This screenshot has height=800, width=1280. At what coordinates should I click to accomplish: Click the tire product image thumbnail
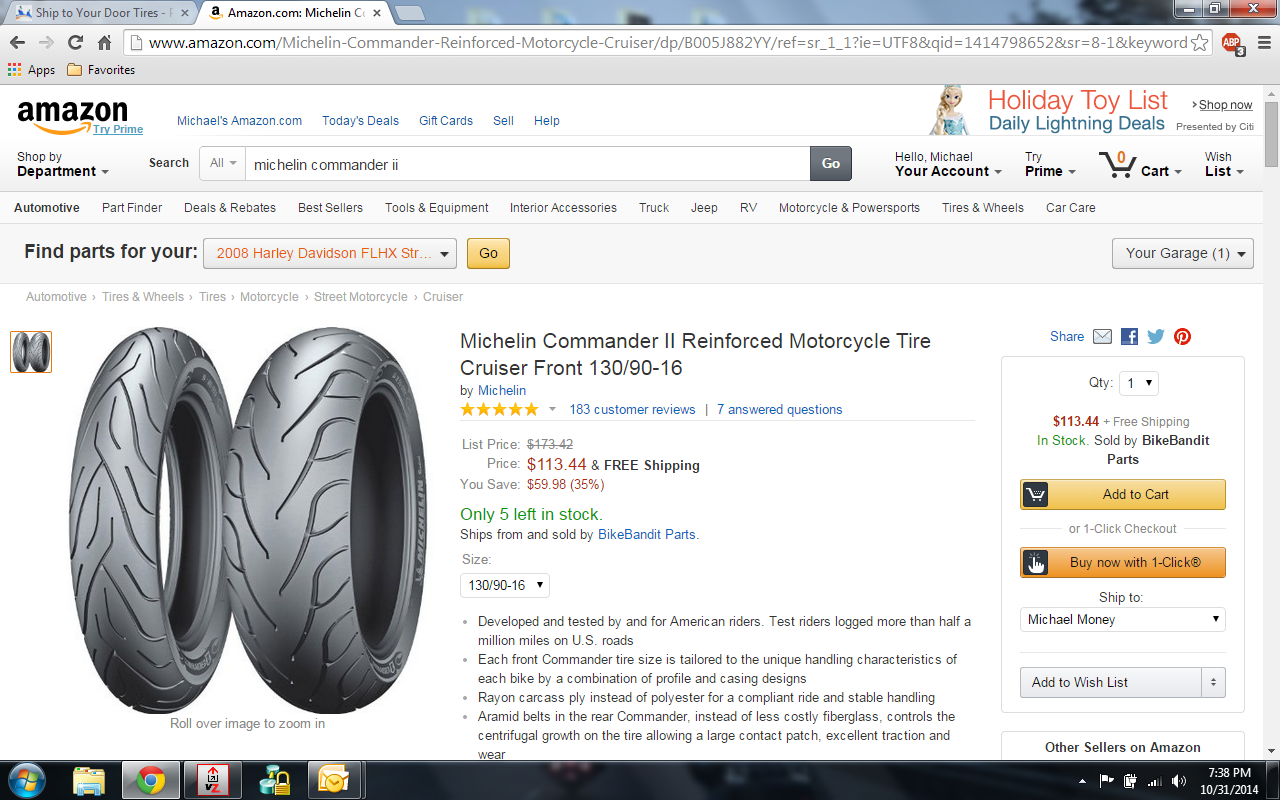point(31,352)
